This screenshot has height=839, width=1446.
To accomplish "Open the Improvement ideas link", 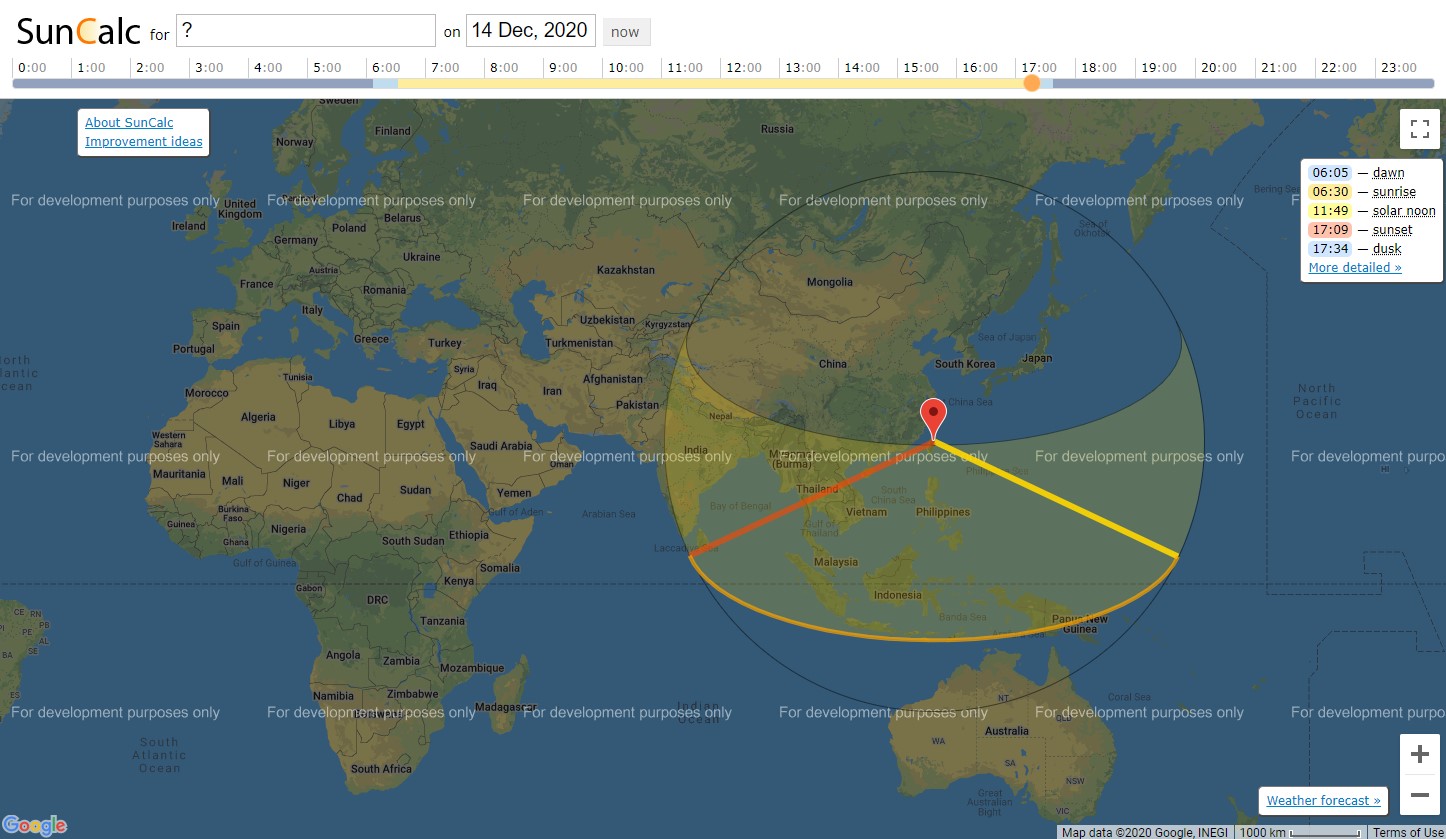I will point(144,141).
